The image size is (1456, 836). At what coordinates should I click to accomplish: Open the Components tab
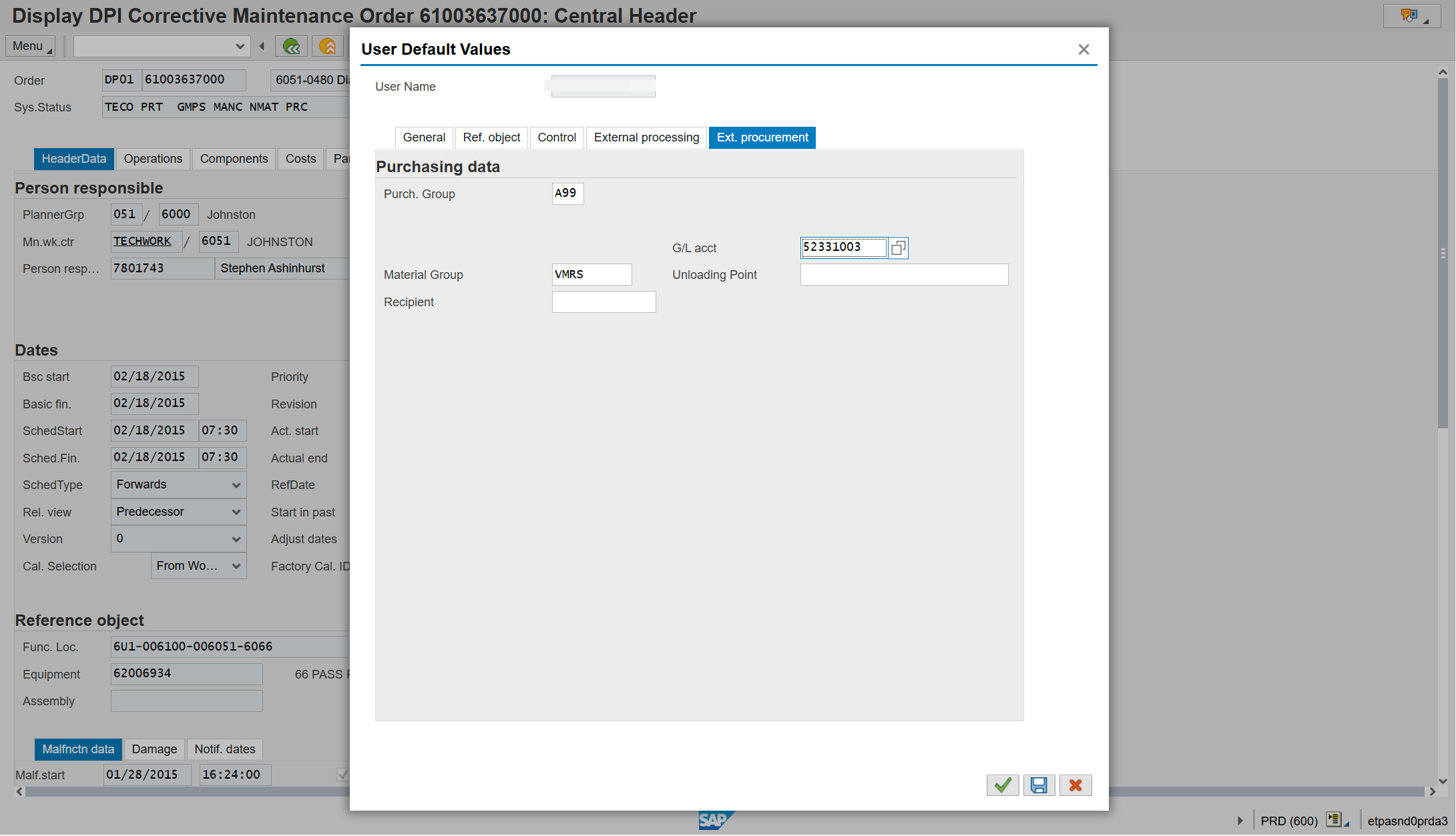point(234,159)
